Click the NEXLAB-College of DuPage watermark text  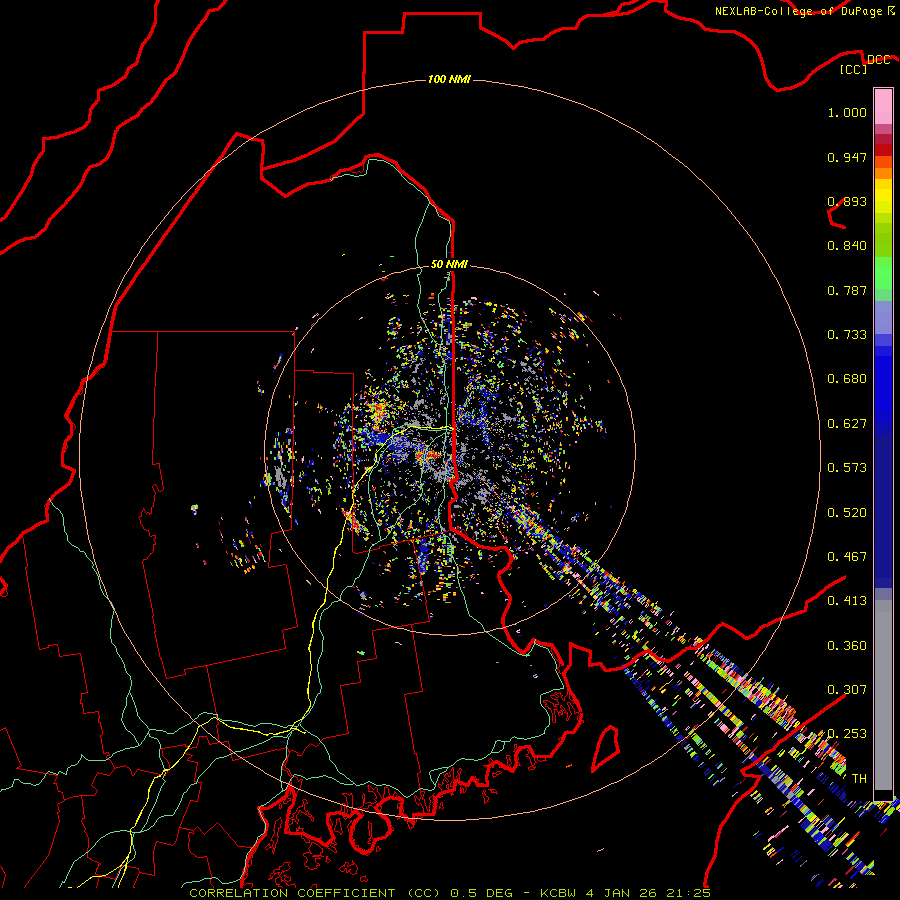coord(804,11)
